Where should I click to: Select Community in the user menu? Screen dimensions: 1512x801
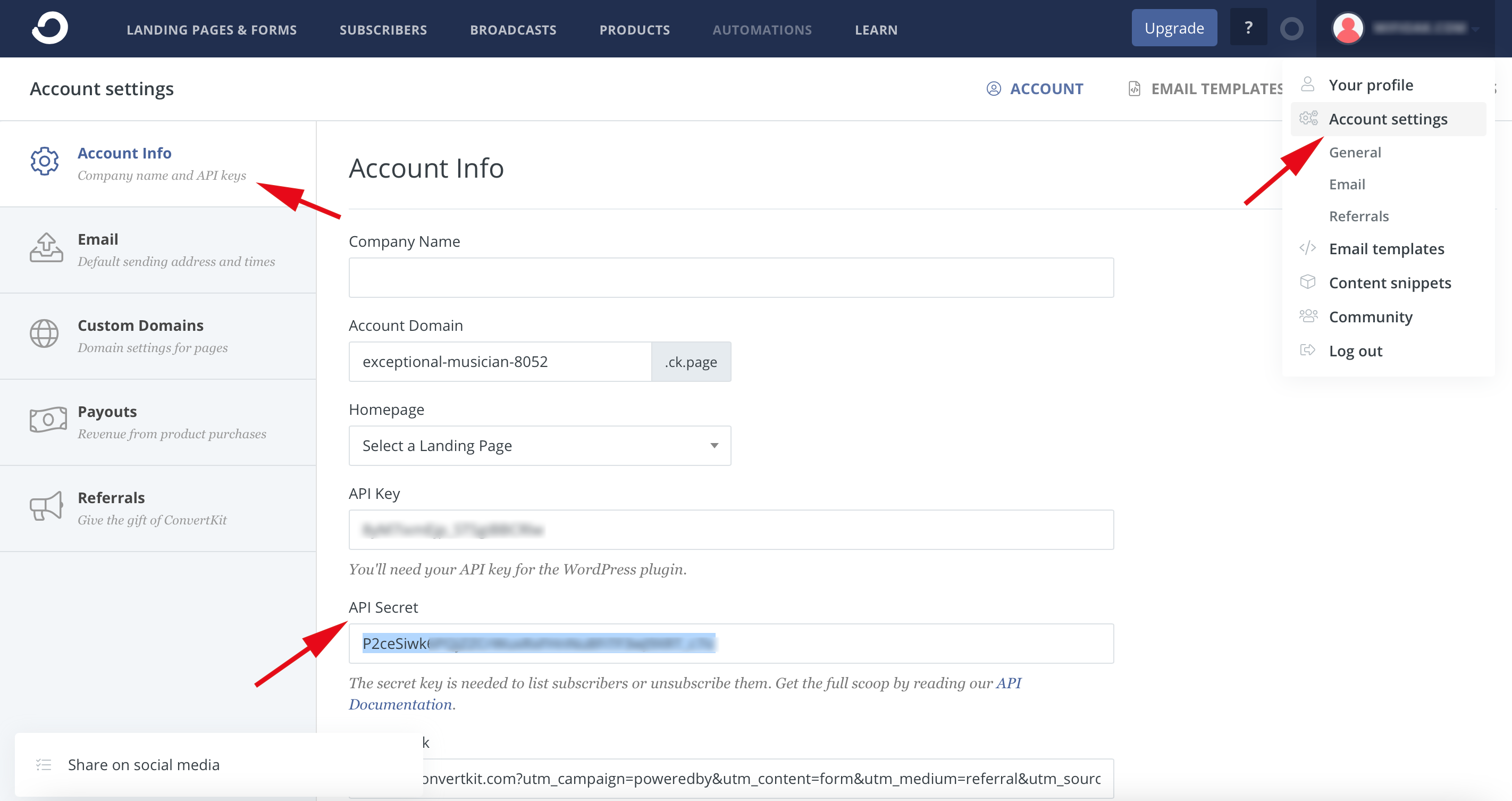[x=1370, y=316]
